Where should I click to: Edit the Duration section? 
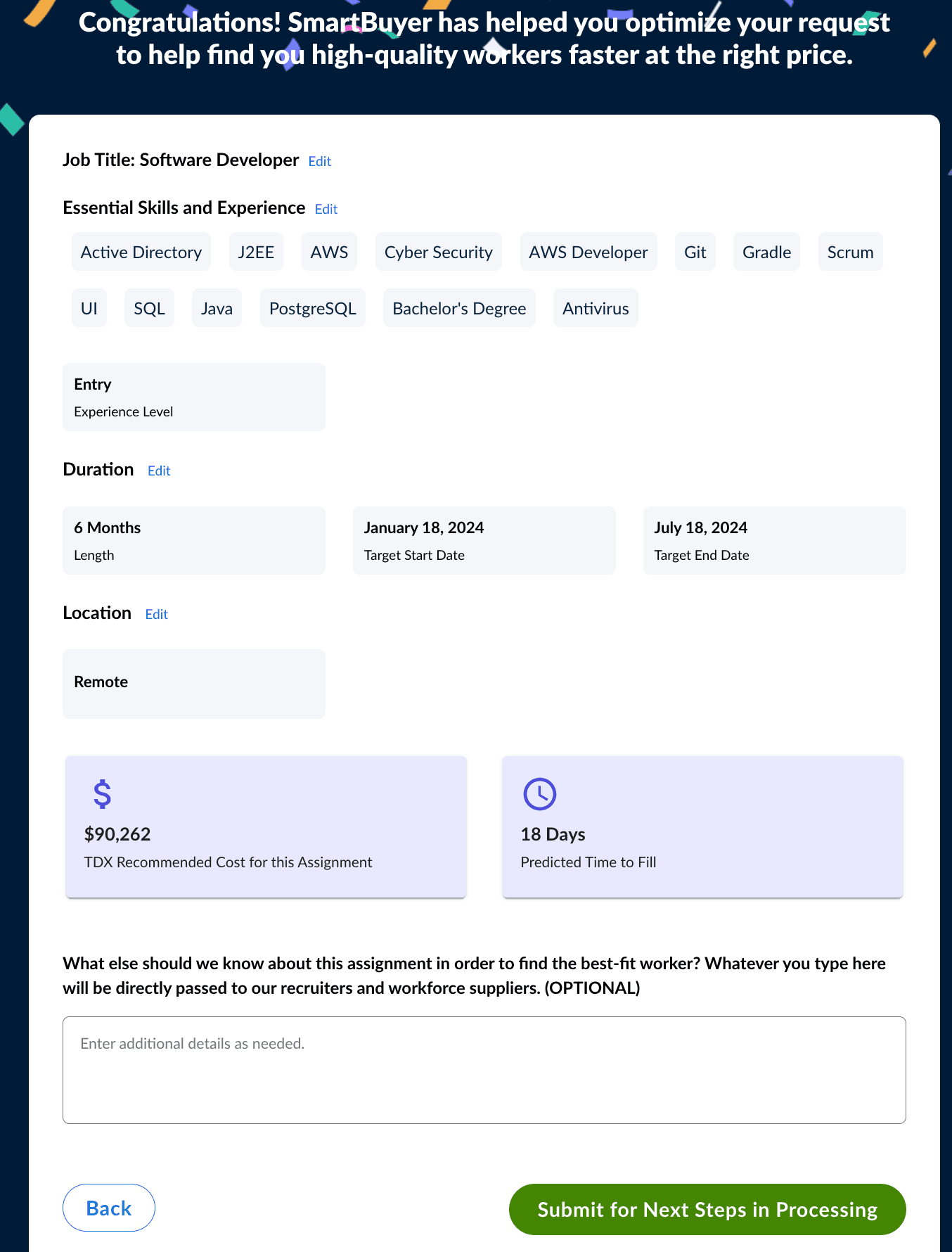159,471
